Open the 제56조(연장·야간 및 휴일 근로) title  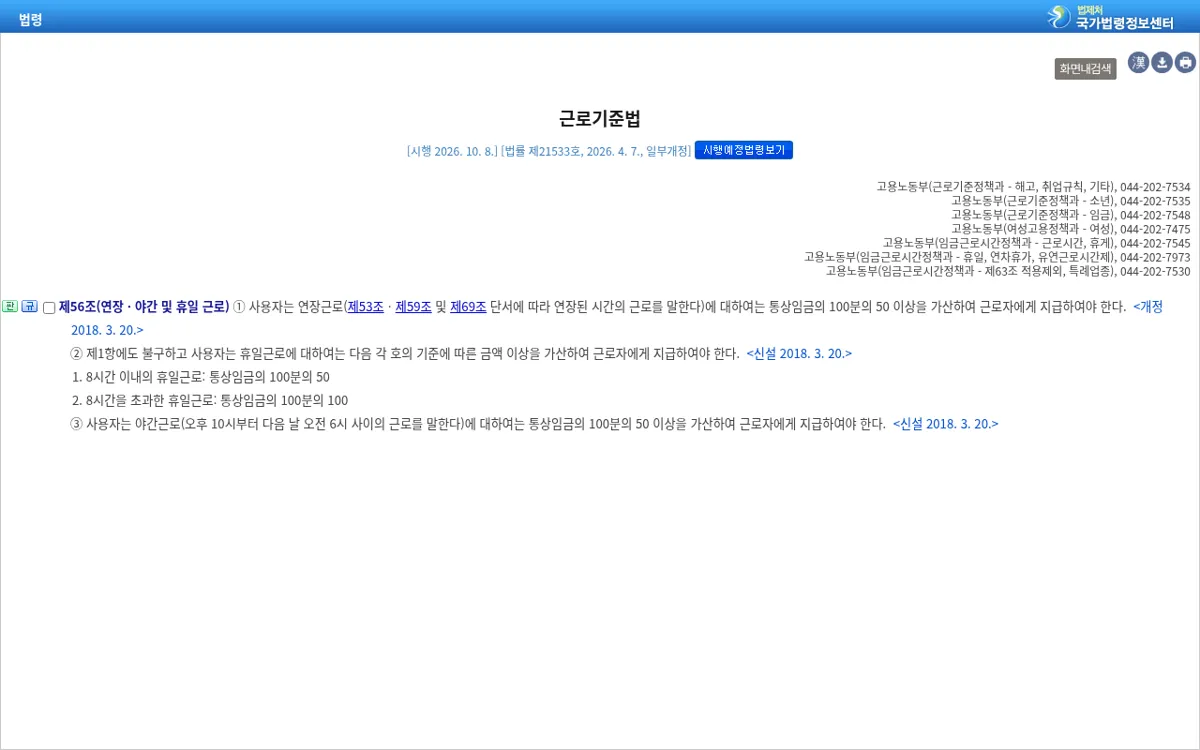[x=144, y=307]
